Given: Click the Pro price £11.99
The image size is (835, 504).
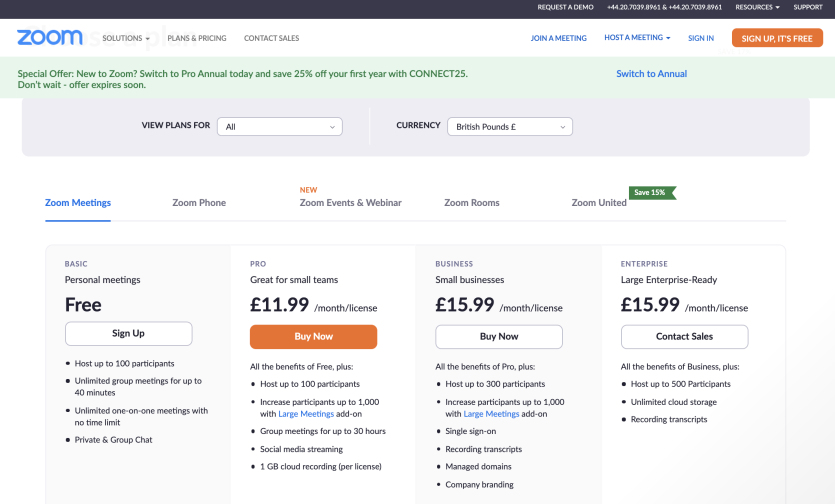Looking at the screenshot, I should tap(280, 305).
